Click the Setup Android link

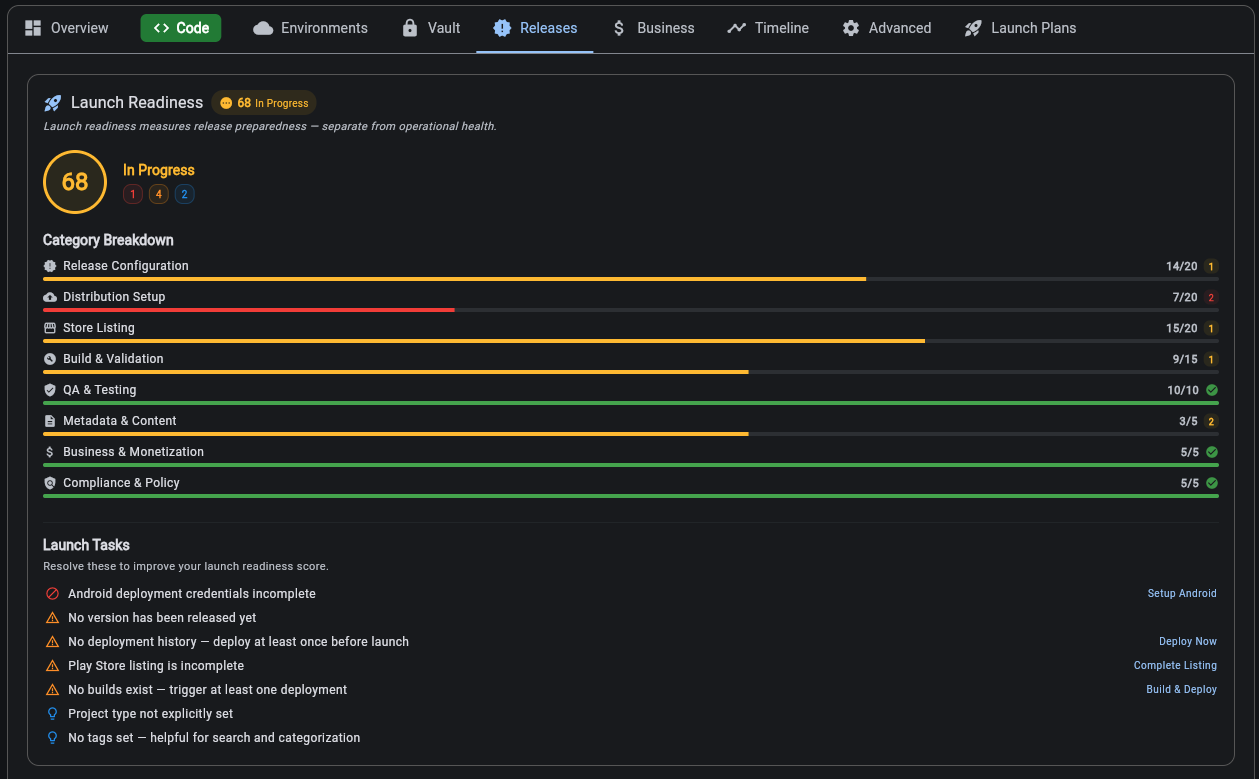[x=1182, y=593]
